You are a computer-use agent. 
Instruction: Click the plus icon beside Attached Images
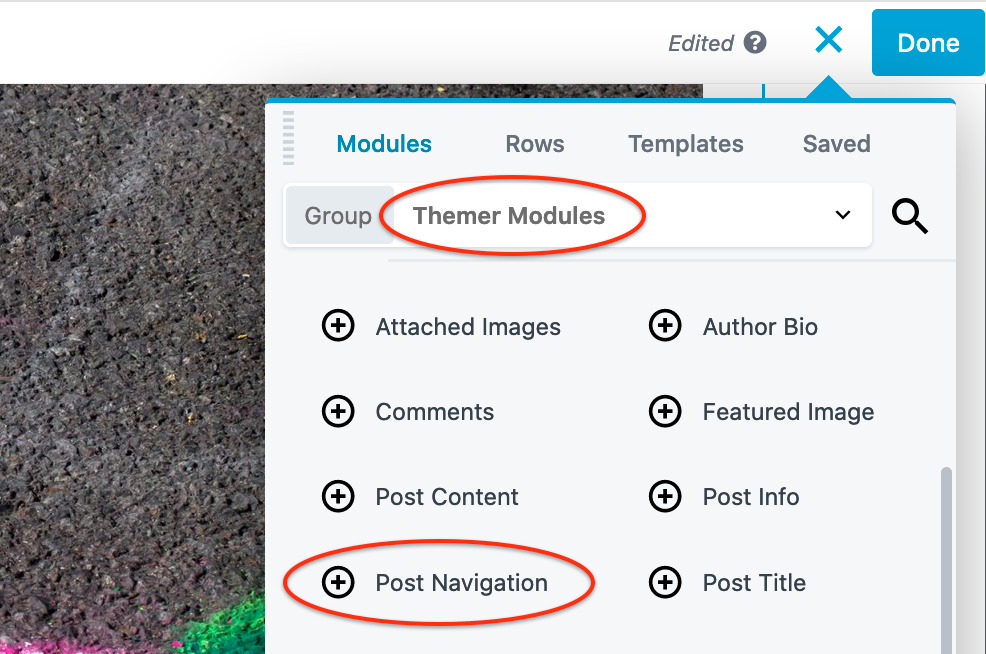click(338, 326)
